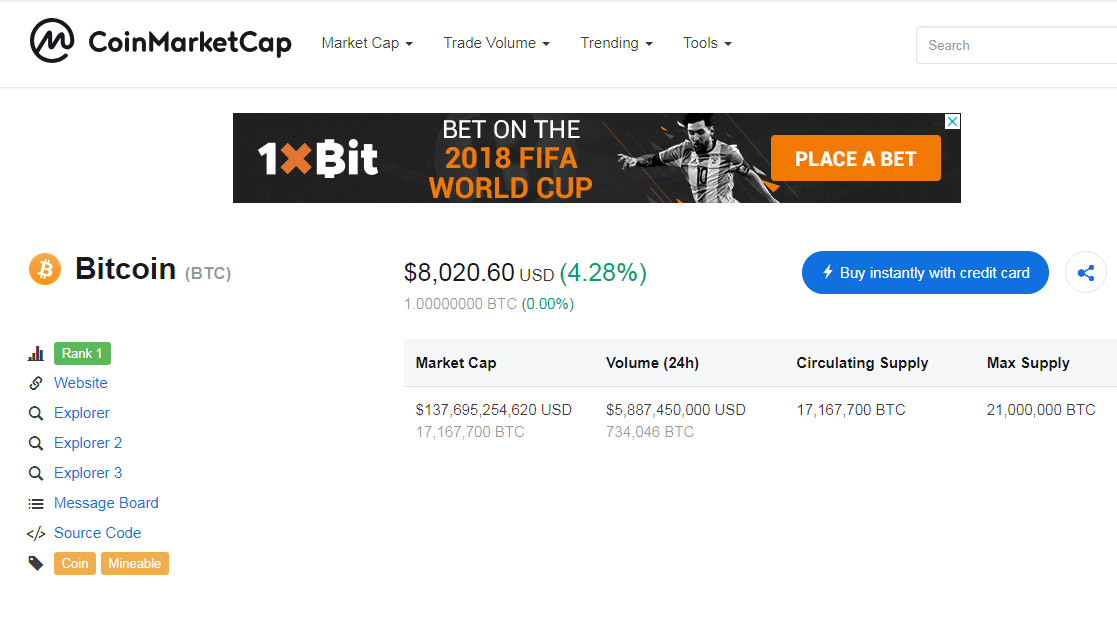
Task: Open the Market Cap dropdown menu
Action: pyautogui.click(x=367, y=43)
